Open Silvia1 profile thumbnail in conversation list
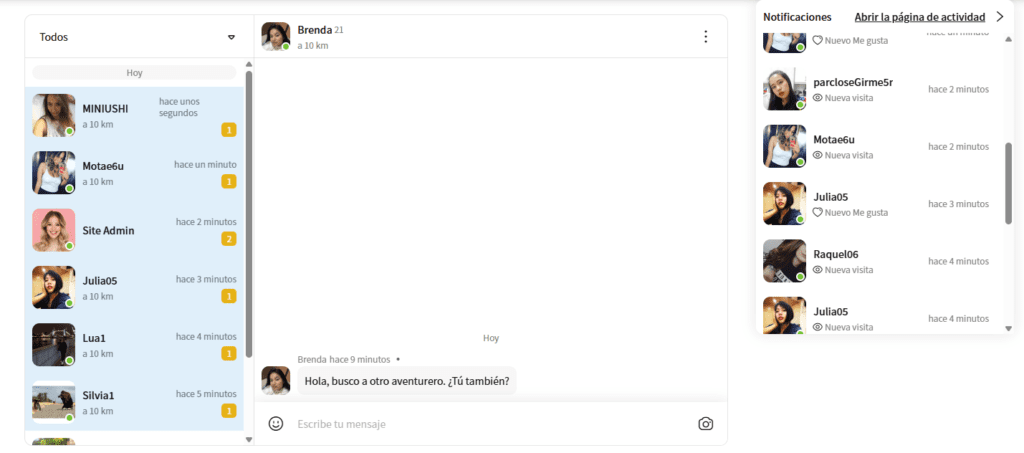The width and height of the screenshot is (1024, 453). pyautogui.click(x=54, y=402)
